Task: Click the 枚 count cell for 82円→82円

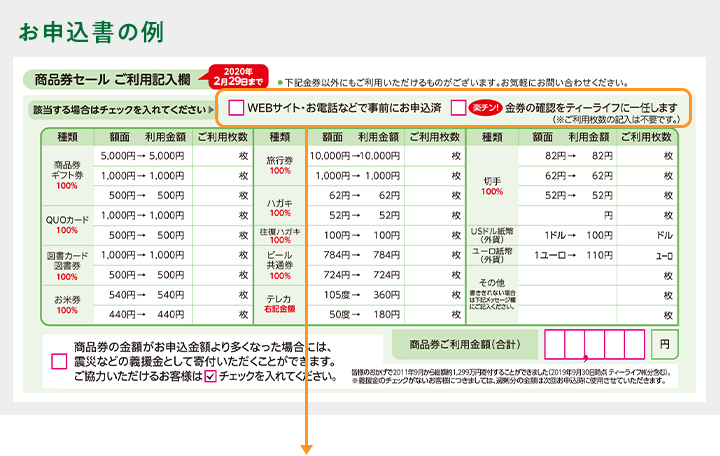Action: tap(647, 156)
